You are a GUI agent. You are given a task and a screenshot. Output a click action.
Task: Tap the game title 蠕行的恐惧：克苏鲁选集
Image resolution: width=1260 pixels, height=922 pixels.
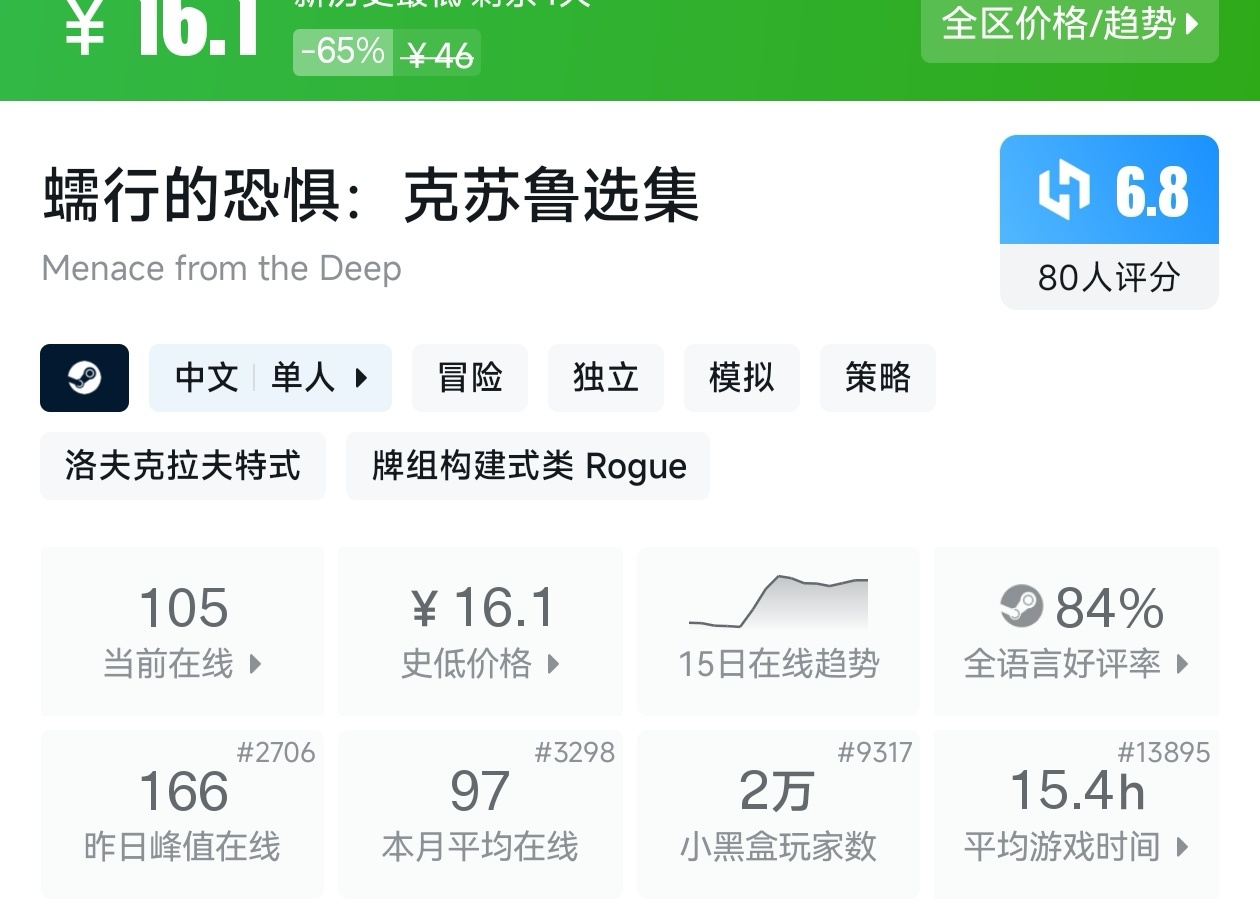point(371,195)
